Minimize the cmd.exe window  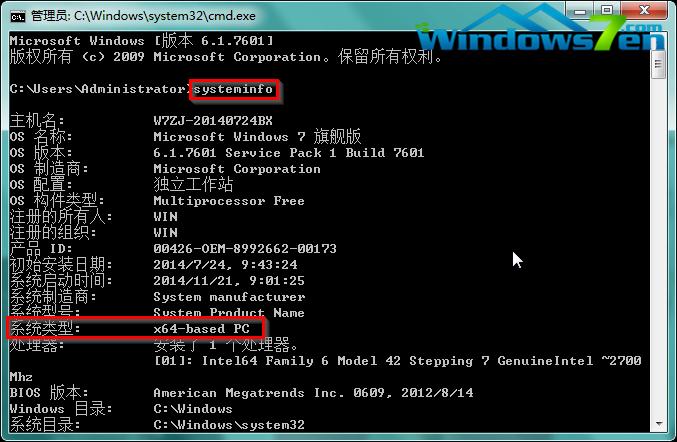[580, 12]
